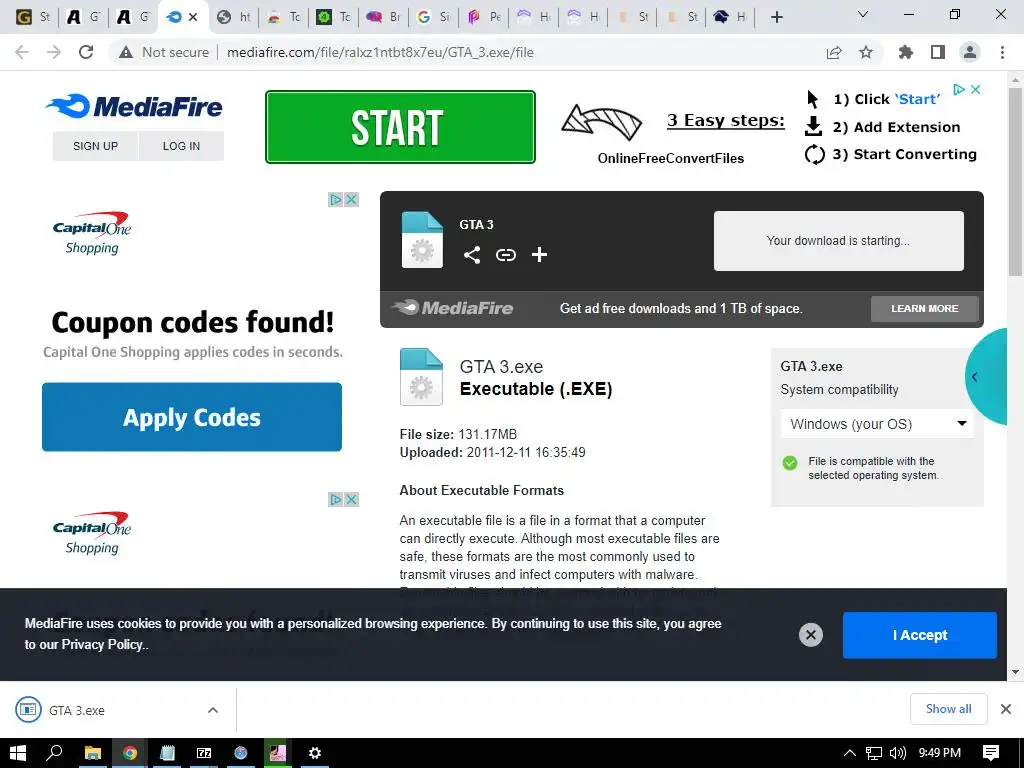Open the Chrome profile avatar
Viewport: 1024px width, 768px height.
[970, 52]
